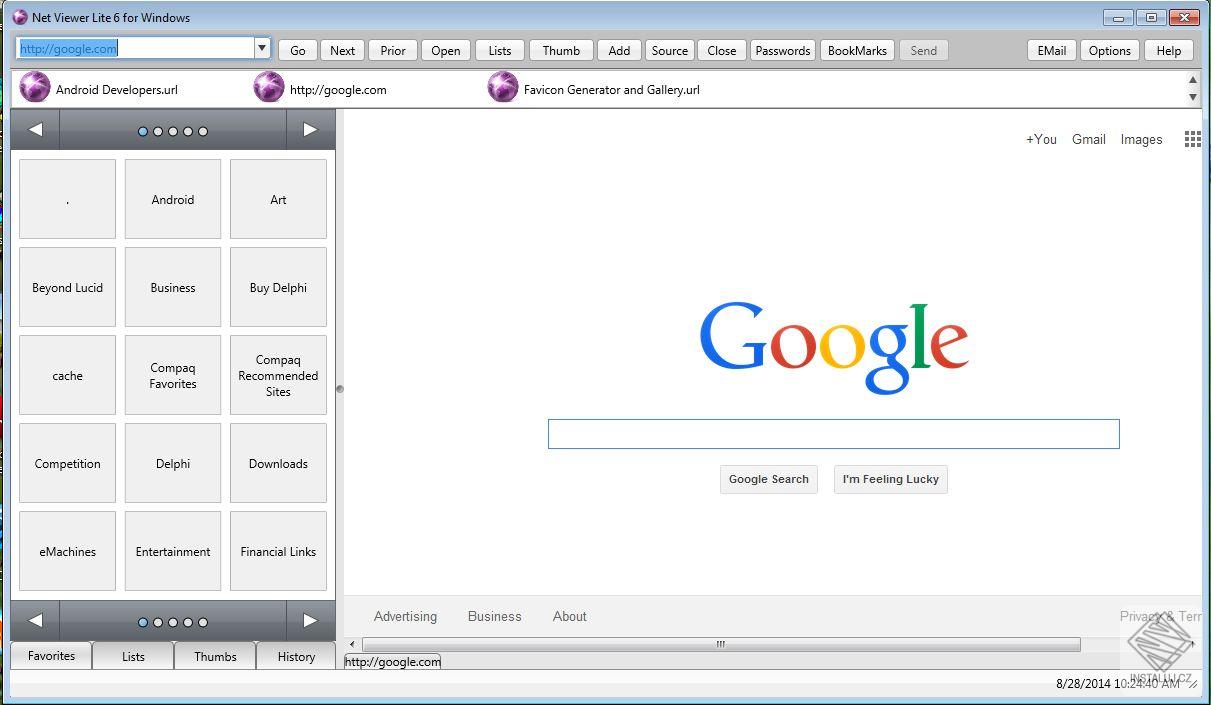Viewport: 1211px width, 705px height.
Task: Select the http://google.com page tab
Action: (x=393, y=661)
